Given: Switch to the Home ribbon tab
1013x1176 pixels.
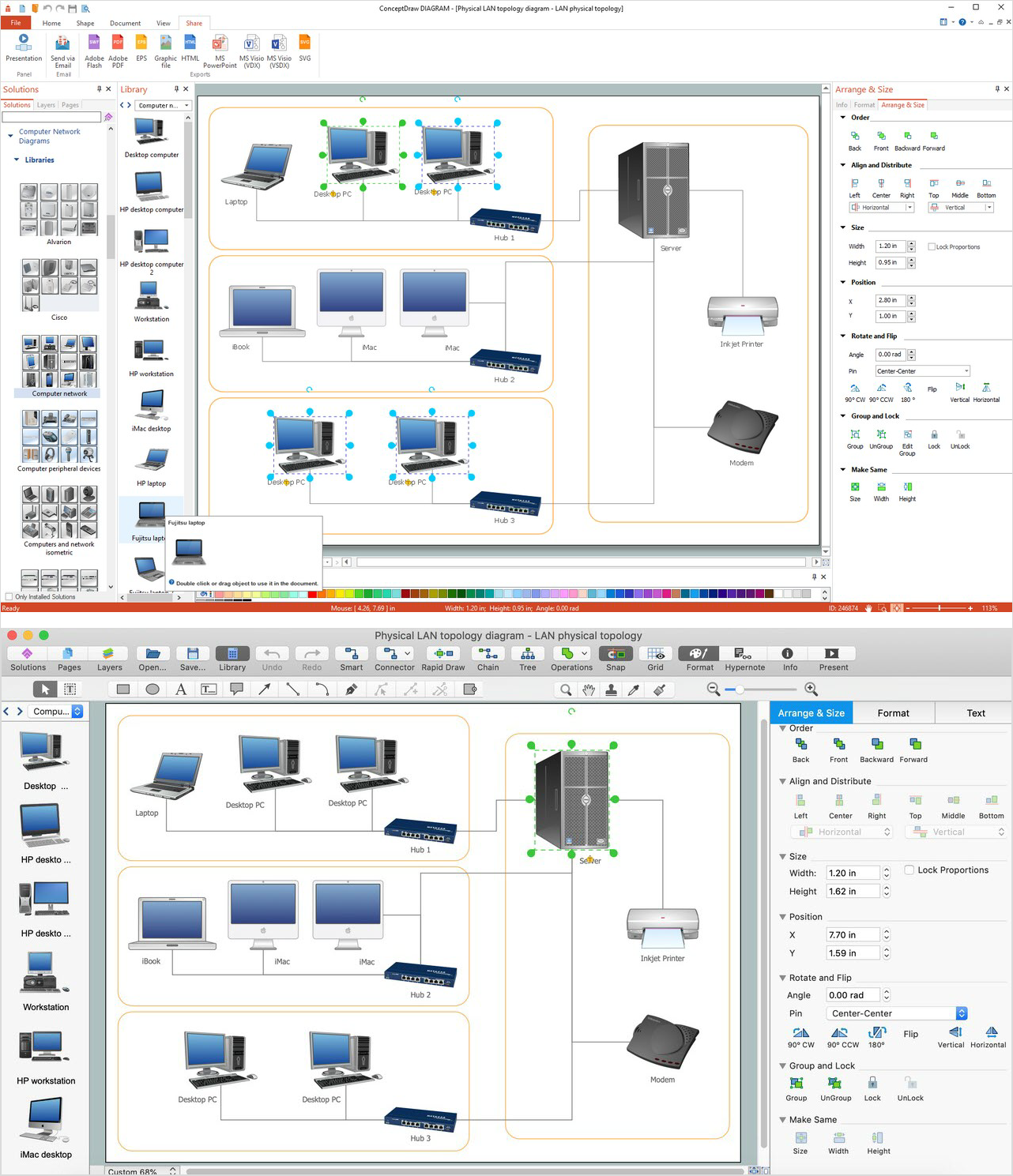Looking at the screenshot, I should (51, 24).
